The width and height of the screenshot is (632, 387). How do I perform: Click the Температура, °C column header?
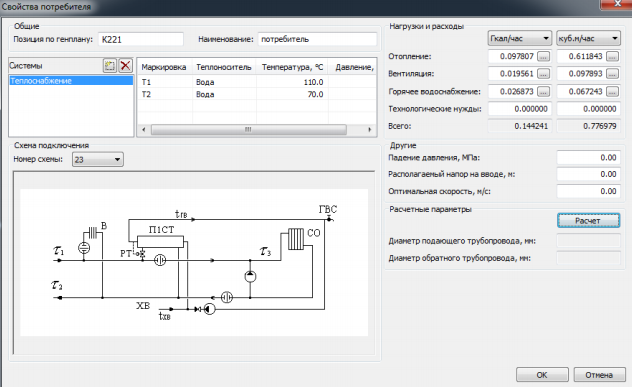click(x=292, y=67)
